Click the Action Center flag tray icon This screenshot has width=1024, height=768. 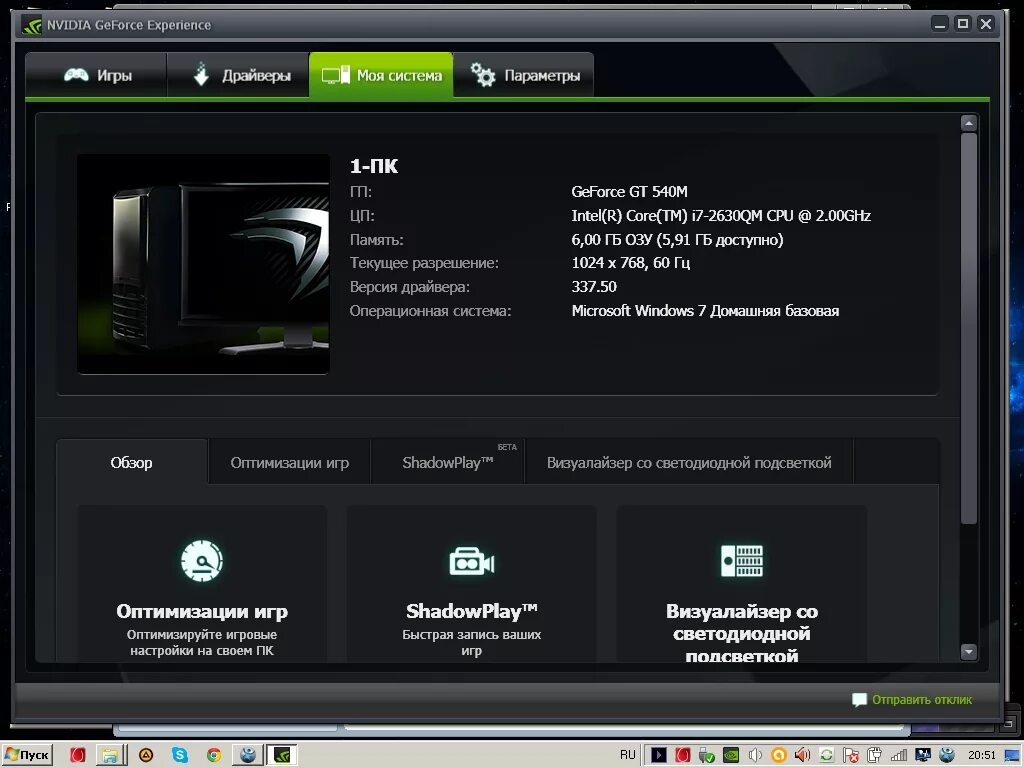tap(850, 756)
